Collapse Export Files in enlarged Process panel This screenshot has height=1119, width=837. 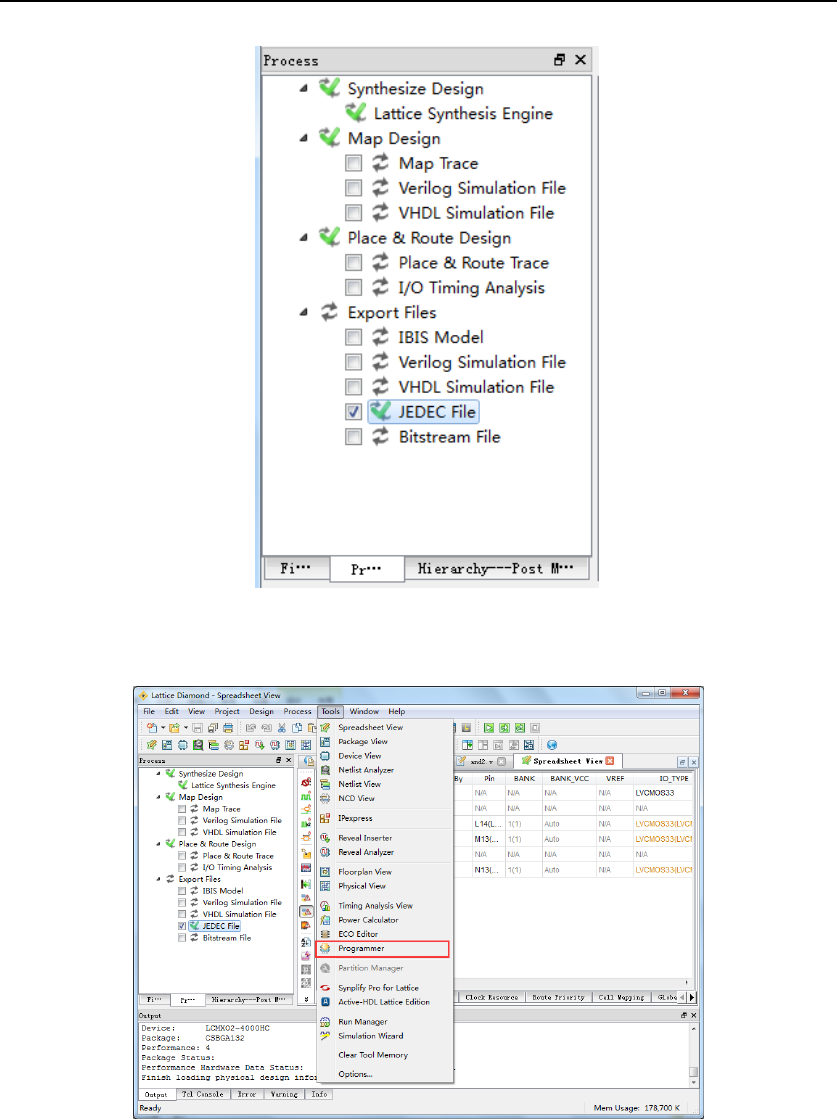point(304,313)
